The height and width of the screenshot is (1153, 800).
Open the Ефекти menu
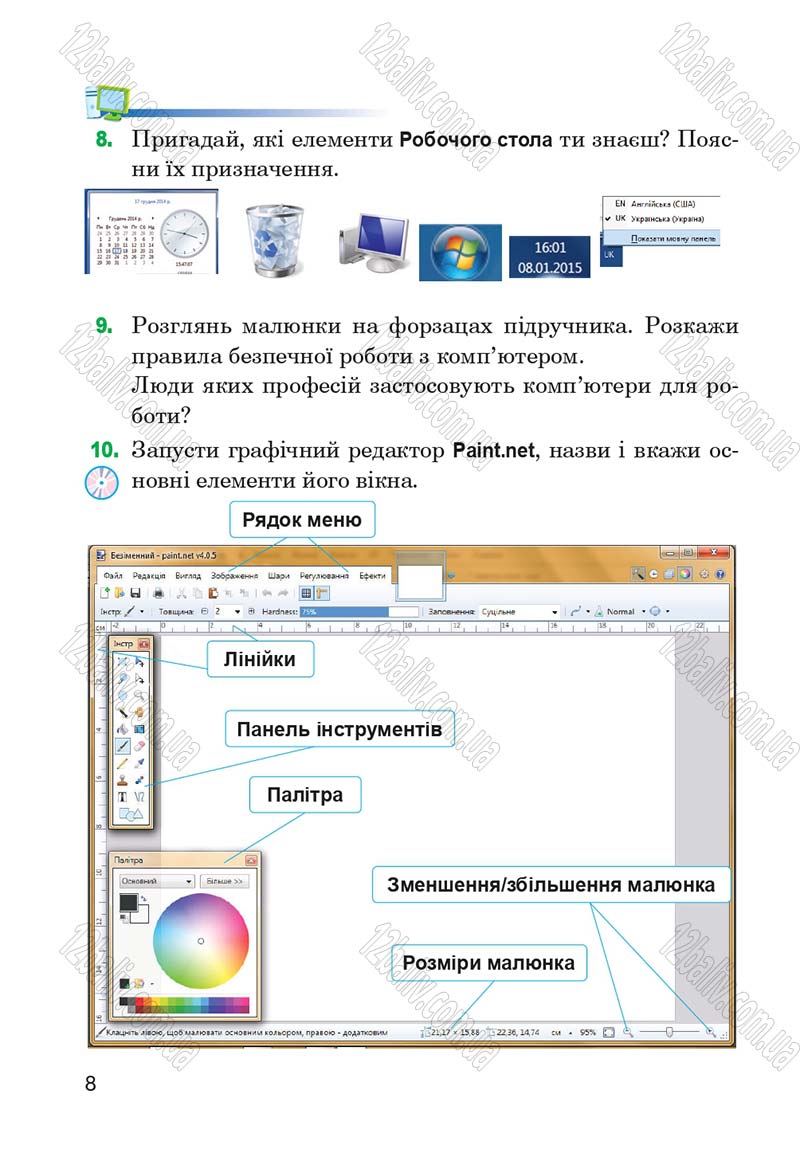[372, 576]
